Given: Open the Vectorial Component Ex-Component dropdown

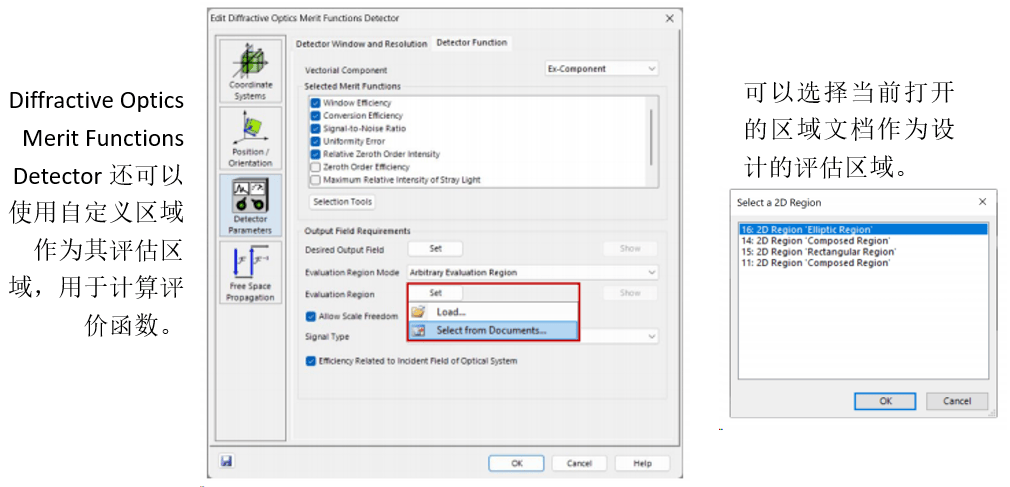Looking at the screenshot, I should click(x=601, y=69).
